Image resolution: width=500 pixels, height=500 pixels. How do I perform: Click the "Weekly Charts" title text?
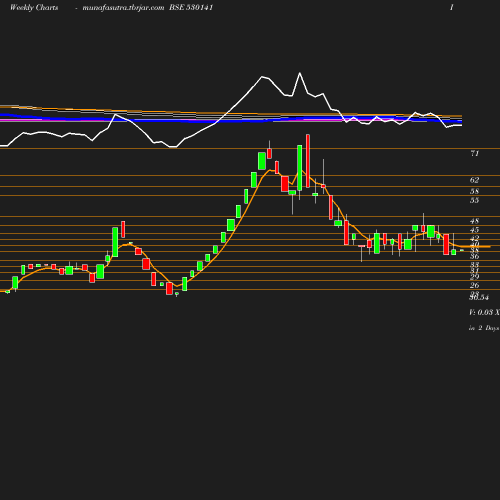(34, 7)
